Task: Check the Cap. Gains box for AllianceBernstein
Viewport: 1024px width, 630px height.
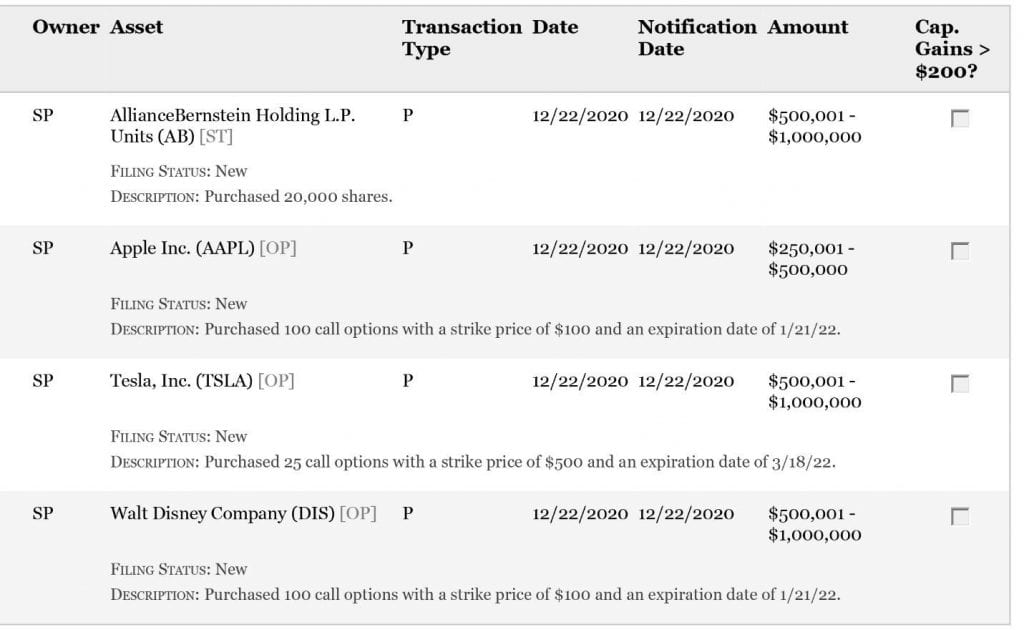Action: click(x=959, y=119)
